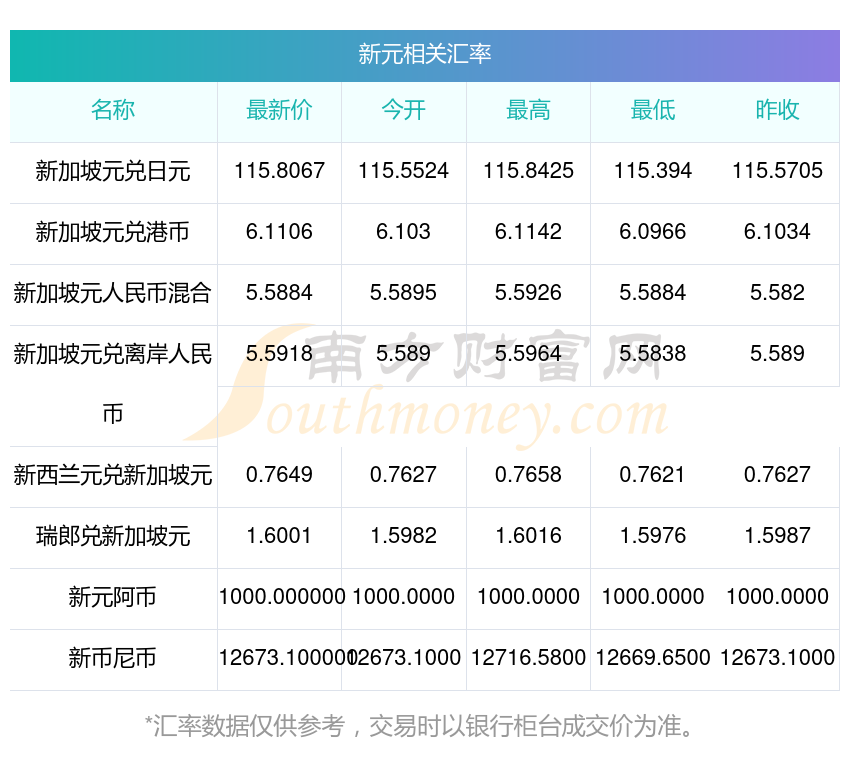Select 5.589 in the 昨收 column
The width and height of the screenshot is (850, 757).
pyautogui.click(x=777, y=354)
